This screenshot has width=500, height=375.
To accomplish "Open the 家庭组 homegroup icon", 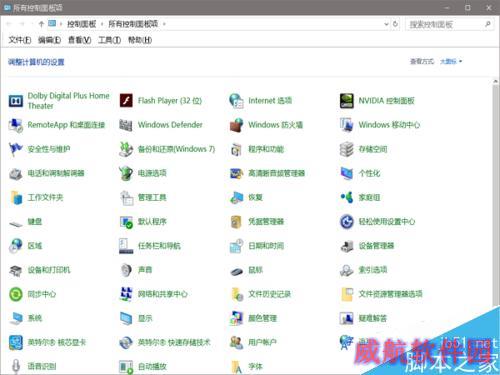I will [x=347, y=197].
